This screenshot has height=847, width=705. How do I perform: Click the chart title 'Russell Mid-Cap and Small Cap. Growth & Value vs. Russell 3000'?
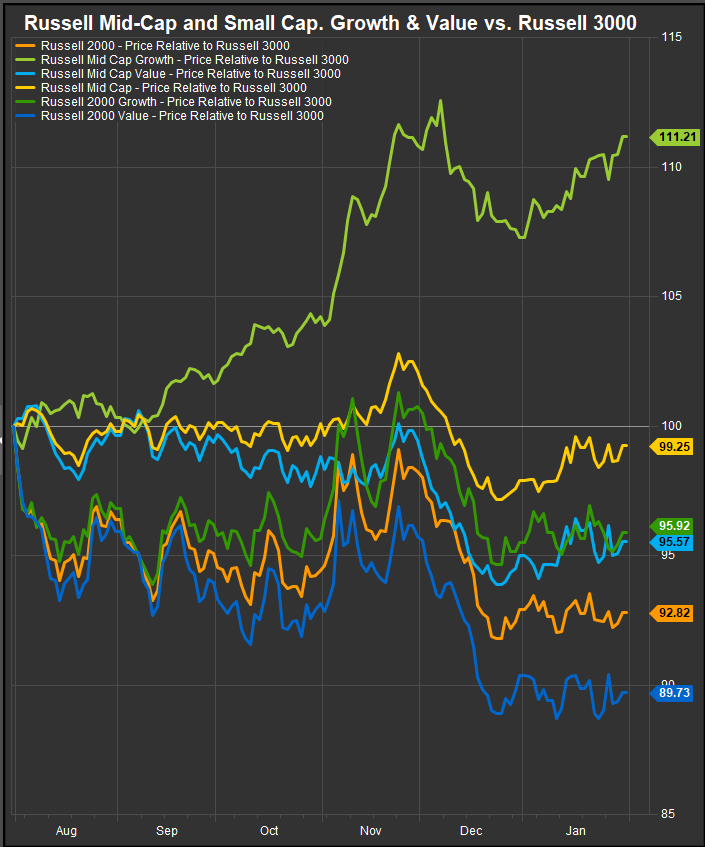330,23
